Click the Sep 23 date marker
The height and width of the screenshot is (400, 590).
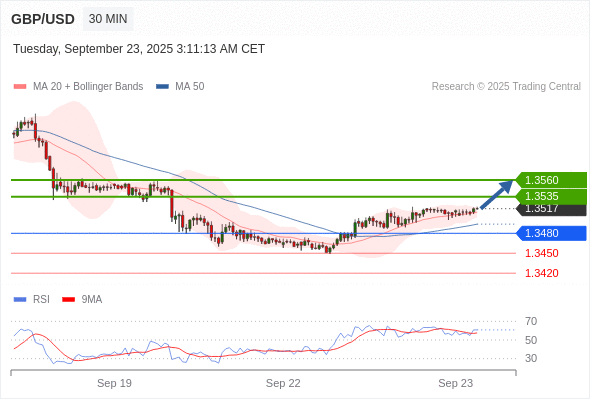click(455, 383)
